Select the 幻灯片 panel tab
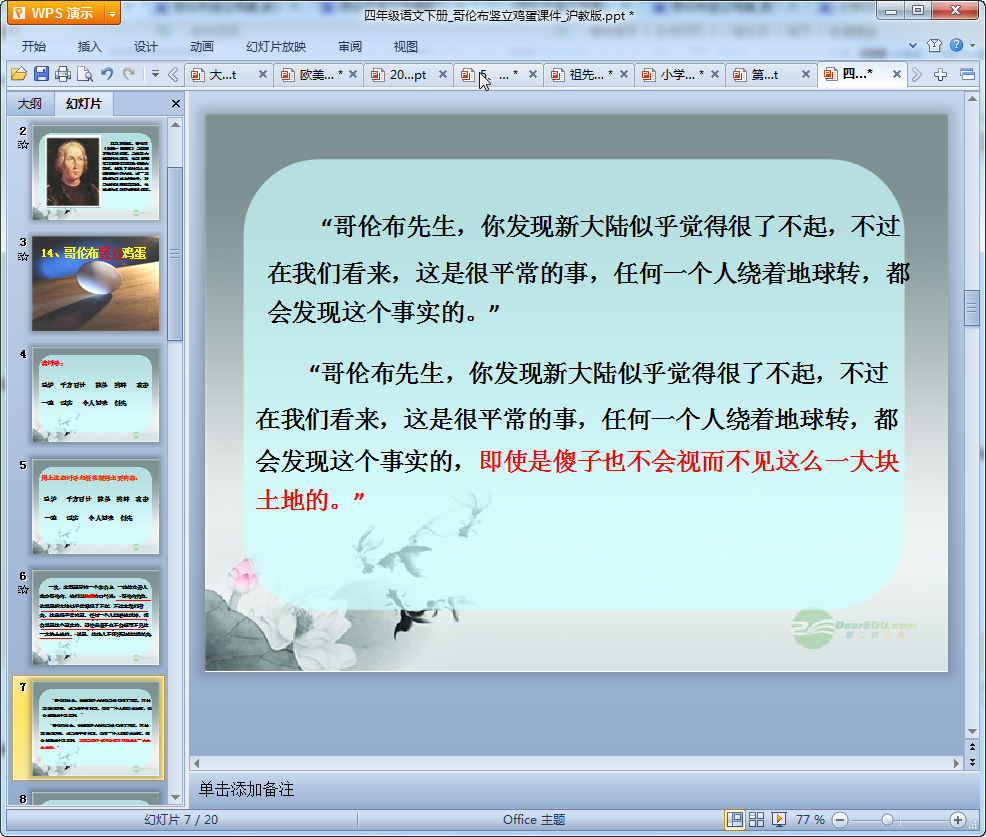 click(x=84, y=104)
